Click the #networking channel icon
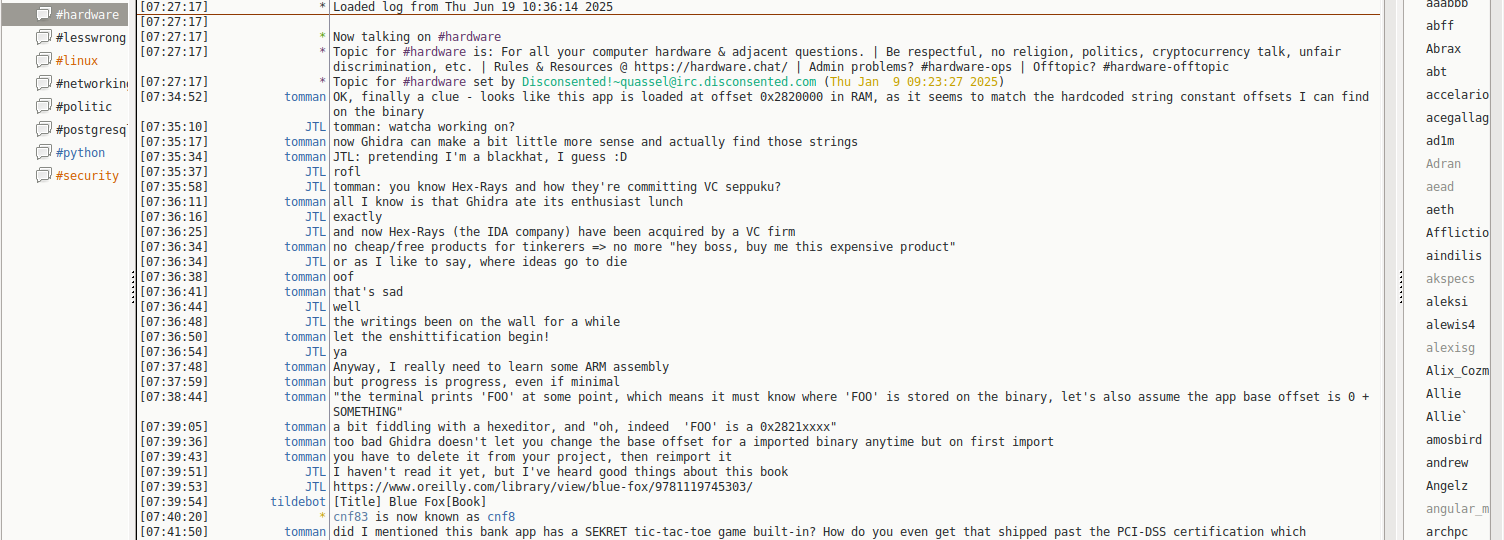Image resolution: width=1504 pixels, height=540 pixels. pyautogui.click(x=44, y=84)
